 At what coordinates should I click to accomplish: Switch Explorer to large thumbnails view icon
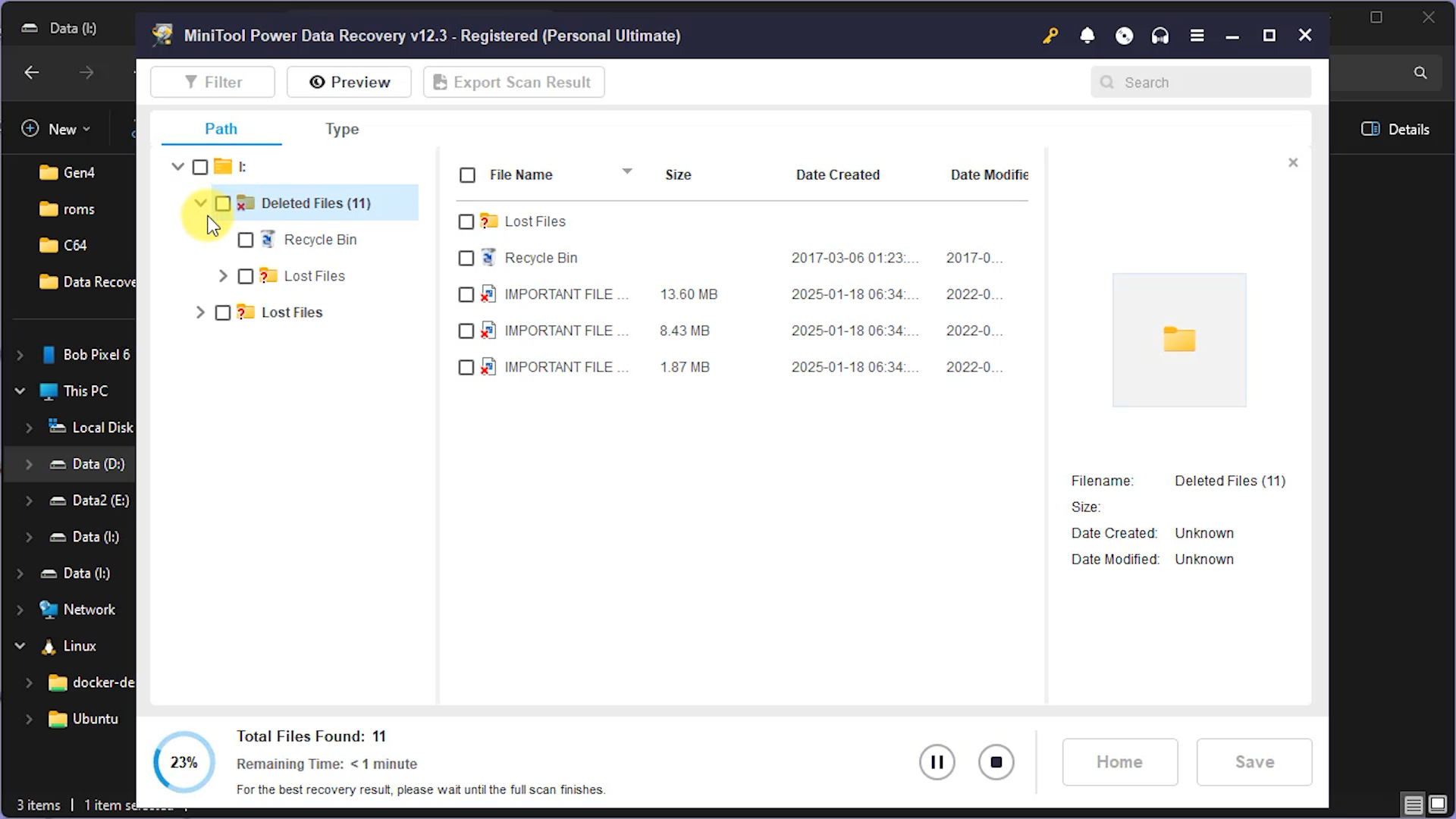(x=1438, y=805)
